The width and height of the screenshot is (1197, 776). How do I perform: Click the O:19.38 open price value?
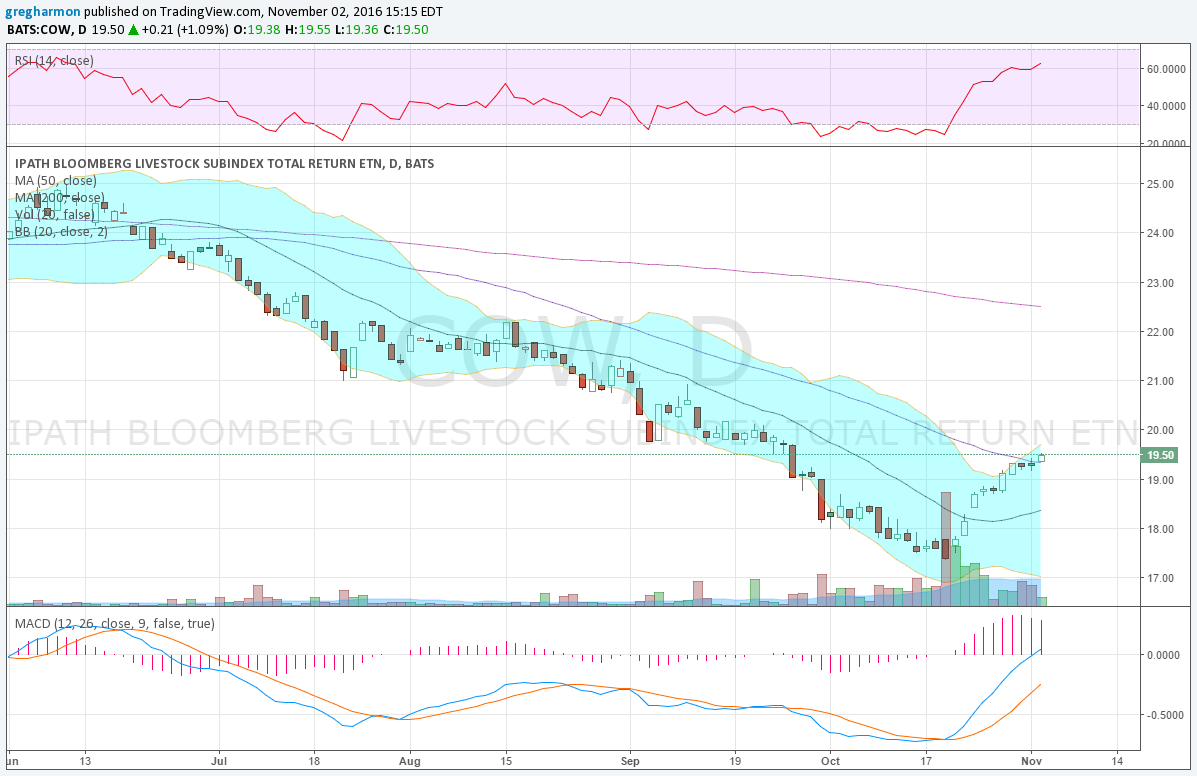pyautogui.click(x=255, y=30)
